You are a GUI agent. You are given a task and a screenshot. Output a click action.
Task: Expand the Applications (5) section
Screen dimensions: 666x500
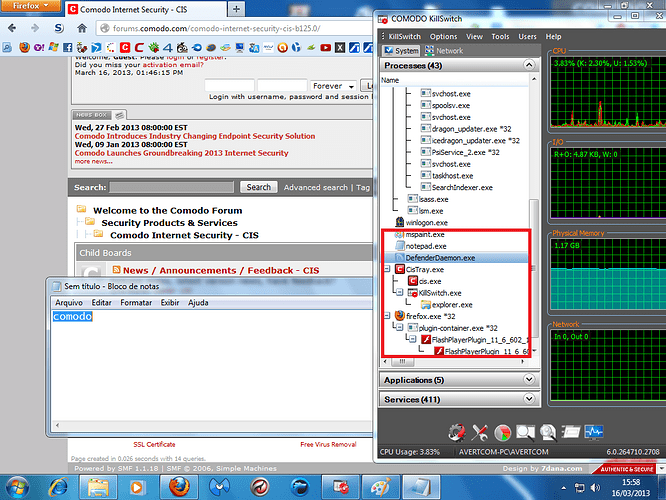pos(529,379)
